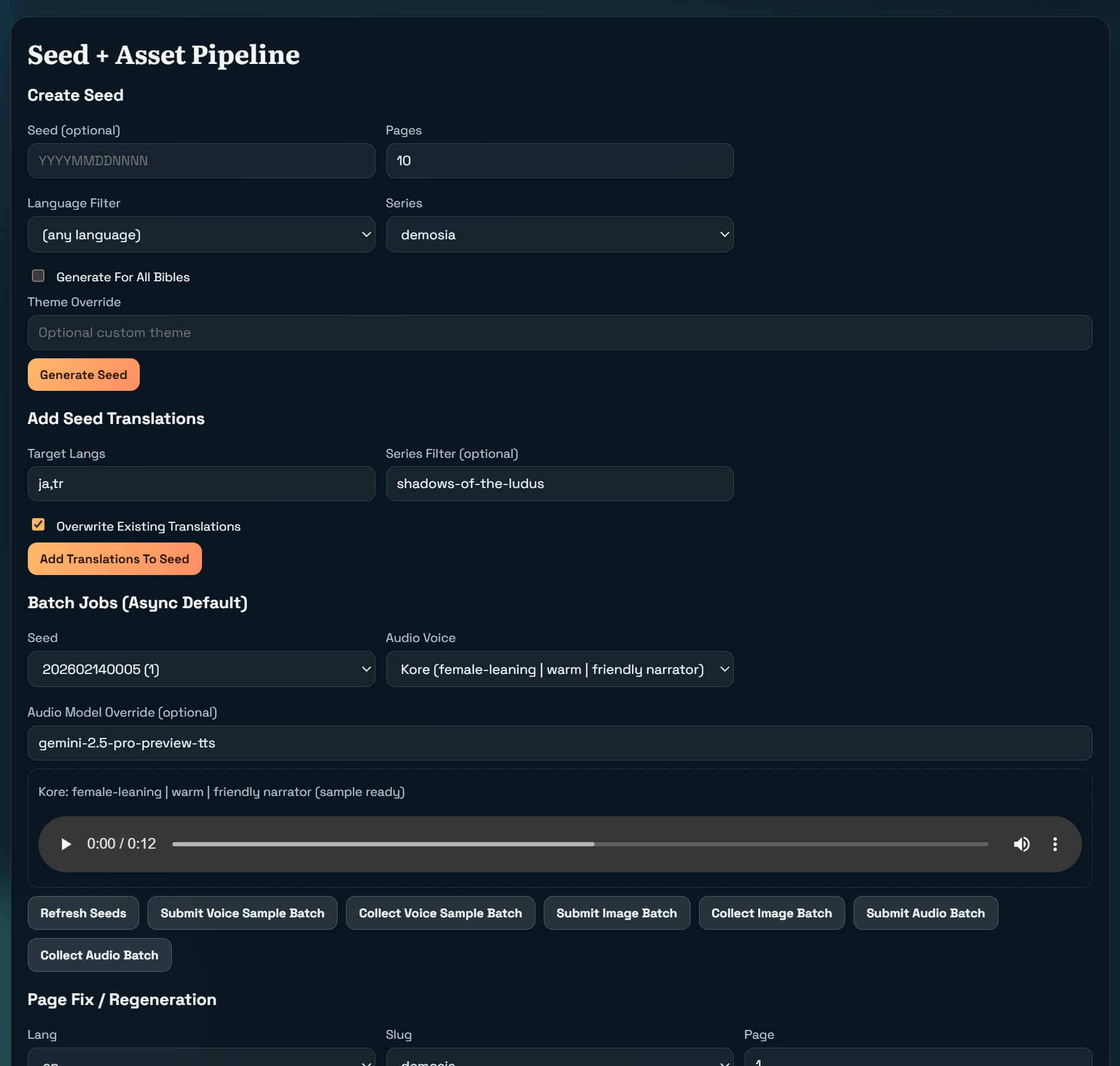Click Add Translations To Seed button
This screenshot has width=1120, height=1066.
114,559
